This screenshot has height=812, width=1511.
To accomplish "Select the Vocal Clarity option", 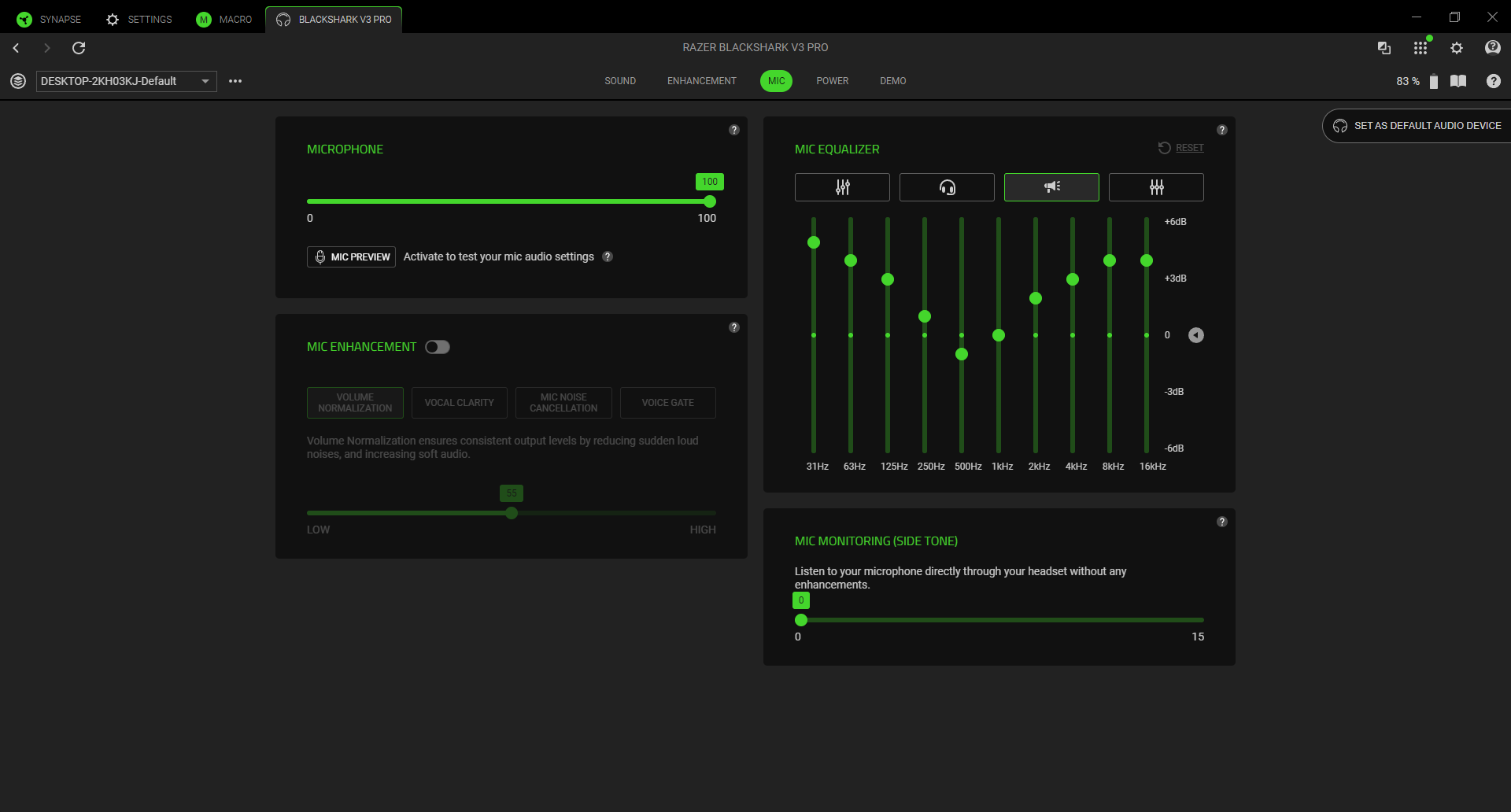I will 460,403.
